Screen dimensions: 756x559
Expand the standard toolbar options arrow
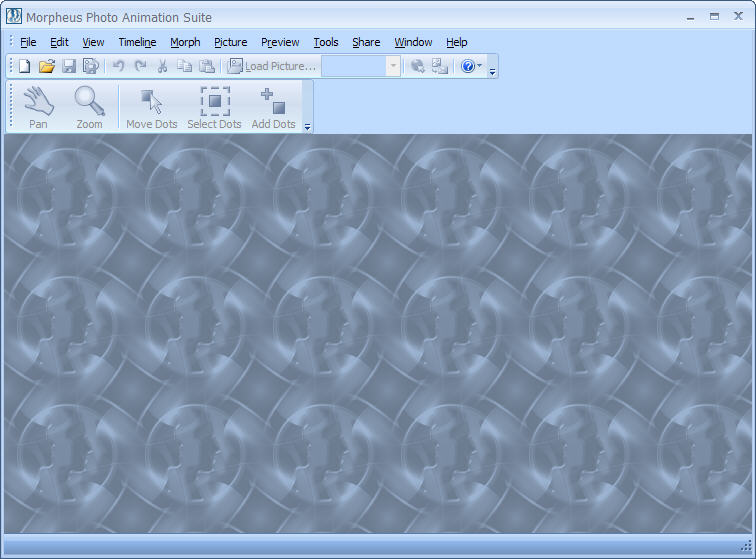pyautogui.click(x=493, y=70)
